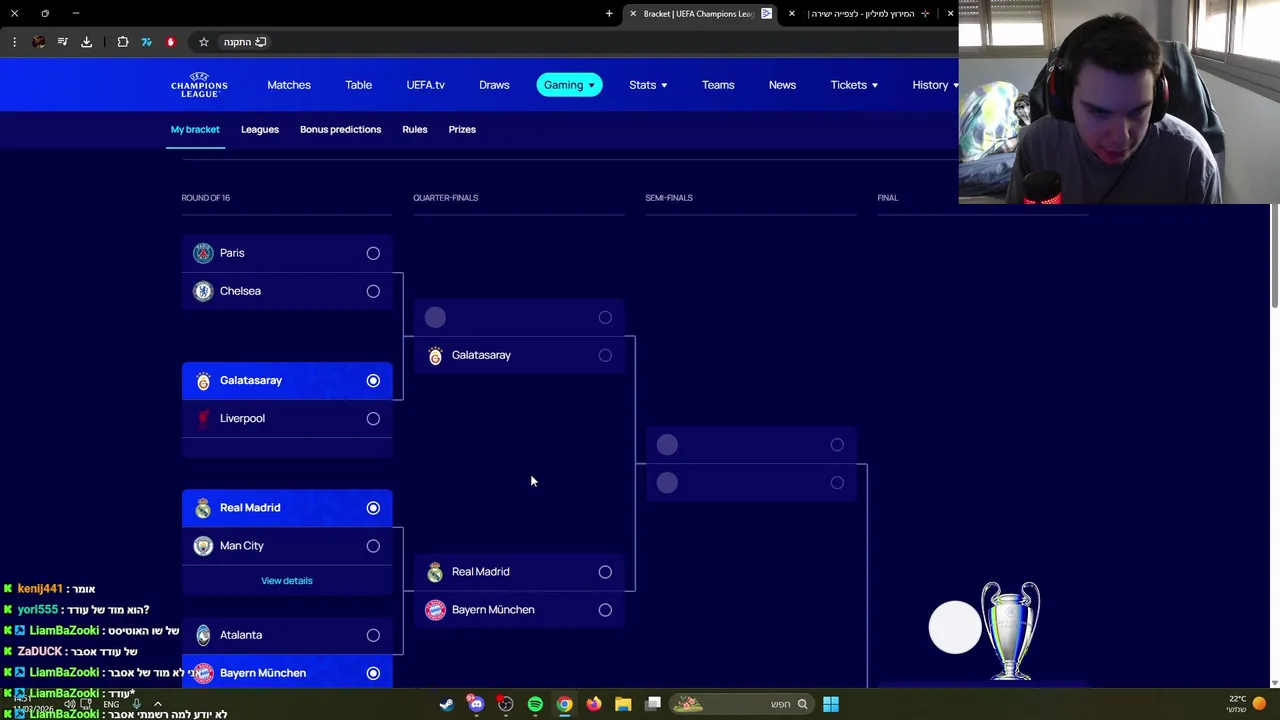Click the Paris club crest
1280x720 pixels.
[203, 253]
